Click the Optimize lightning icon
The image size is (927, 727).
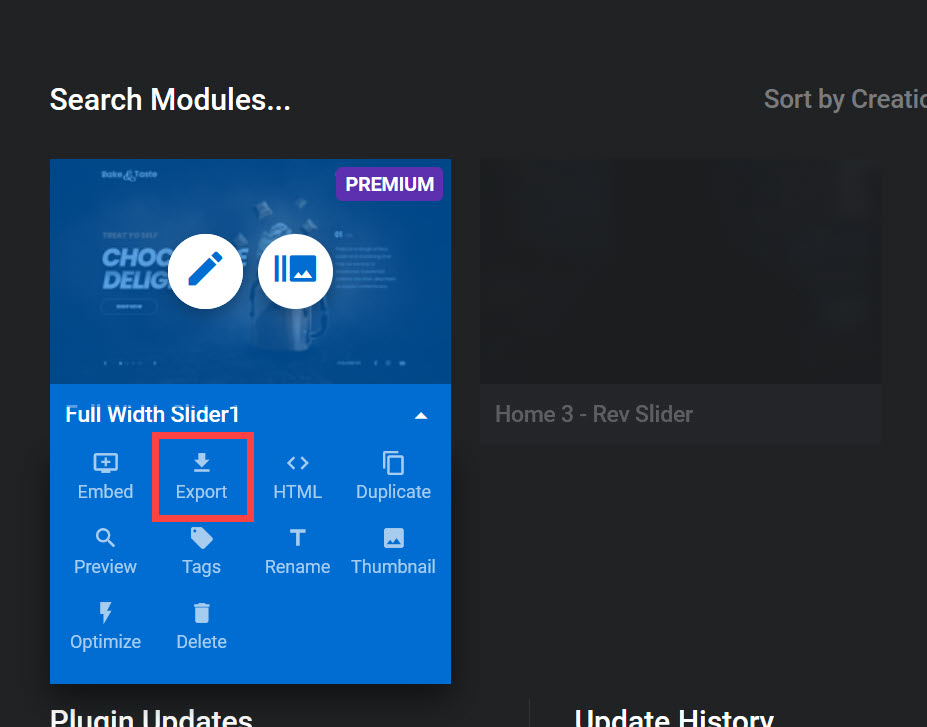(105, 613)
